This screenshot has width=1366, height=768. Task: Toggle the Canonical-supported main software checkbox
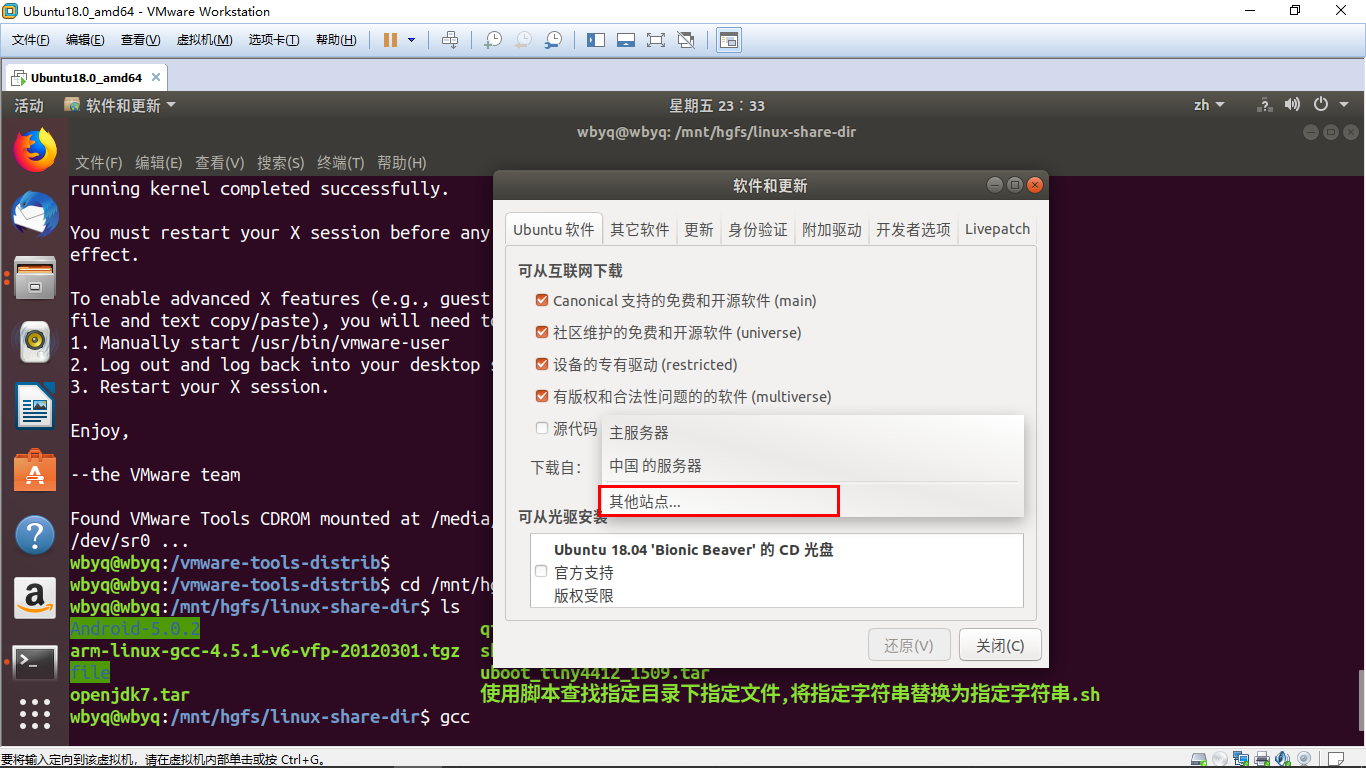[542, 300]
